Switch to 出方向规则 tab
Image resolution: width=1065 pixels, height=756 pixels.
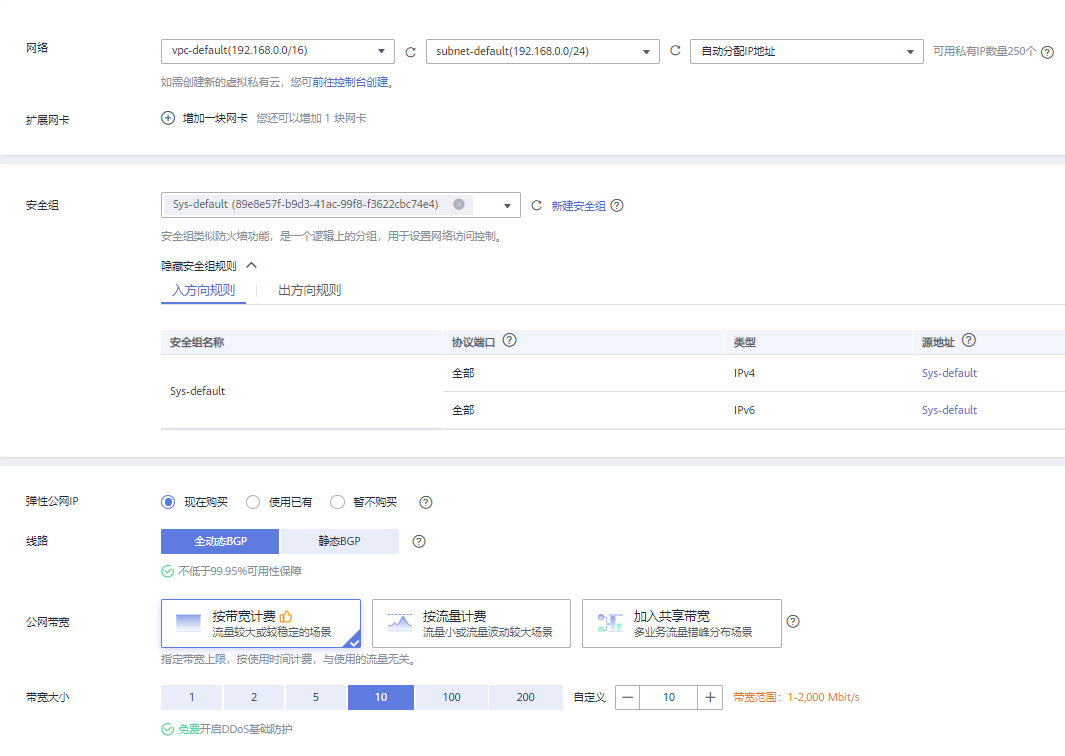point(310,291)
